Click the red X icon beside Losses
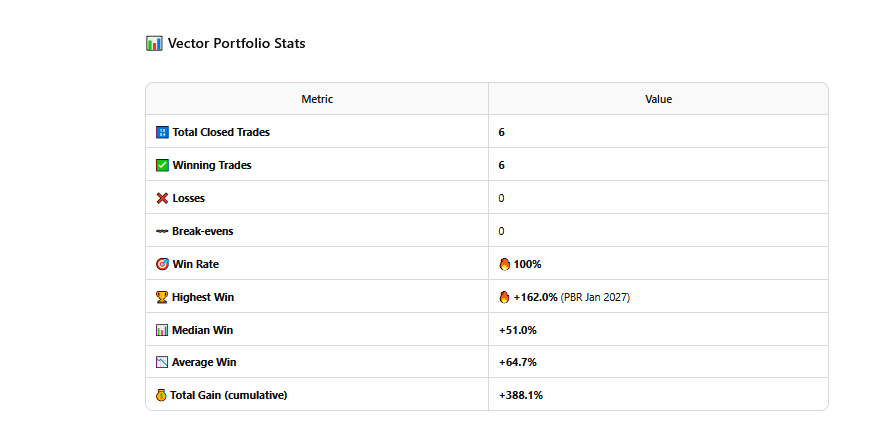This screenshot has width=886, height=422. (162, 198)
